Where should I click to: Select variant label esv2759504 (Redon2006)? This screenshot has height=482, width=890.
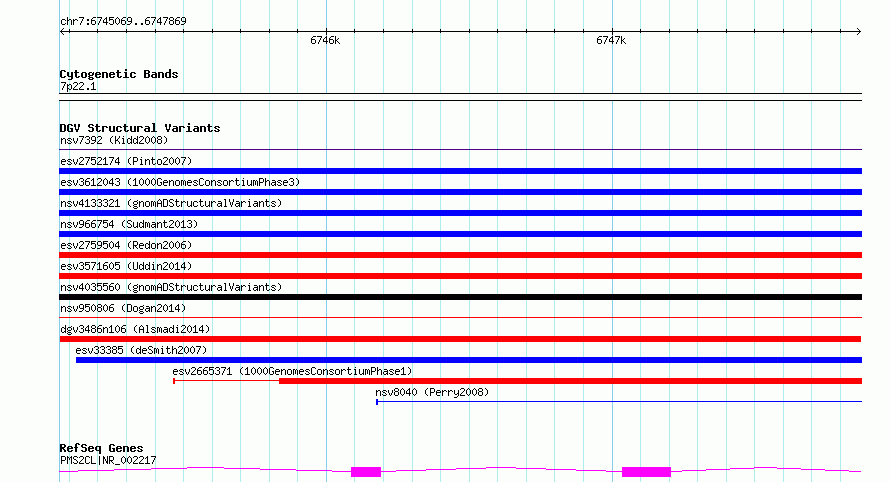pos(126,245)
